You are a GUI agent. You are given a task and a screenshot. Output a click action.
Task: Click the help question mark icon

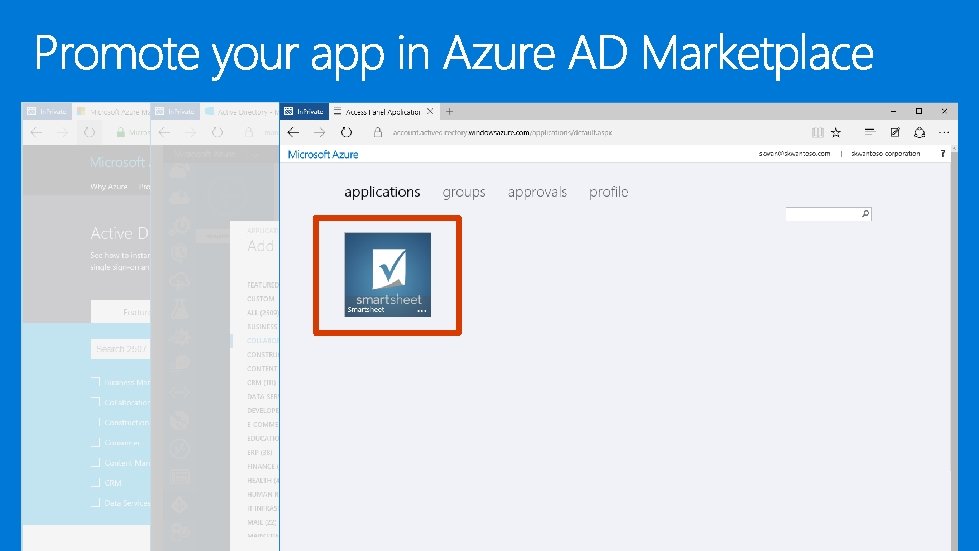click(942, 154)
